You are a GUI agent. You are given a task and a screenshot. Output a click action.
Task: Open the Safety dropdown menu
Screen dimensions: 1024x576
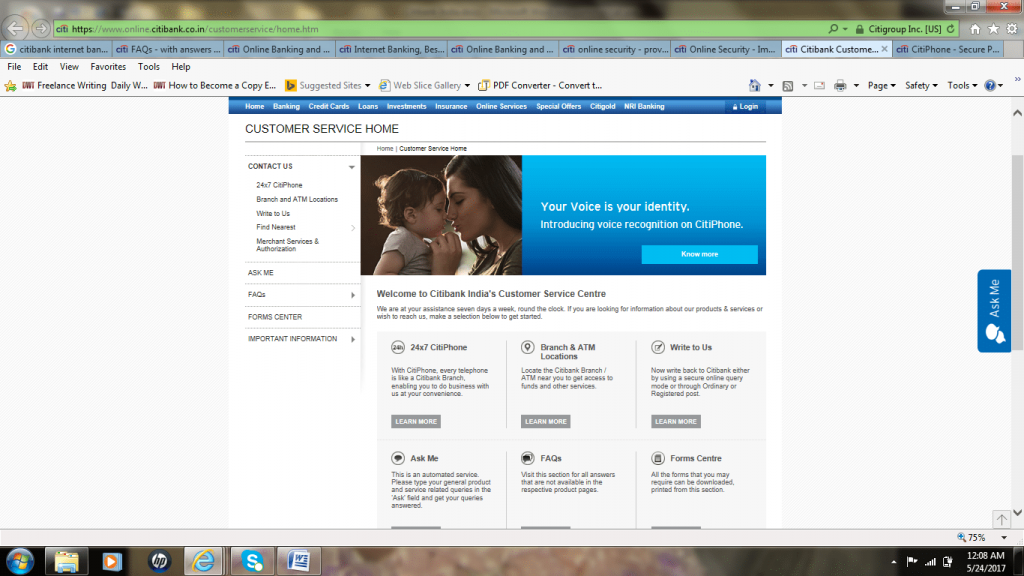916,85
